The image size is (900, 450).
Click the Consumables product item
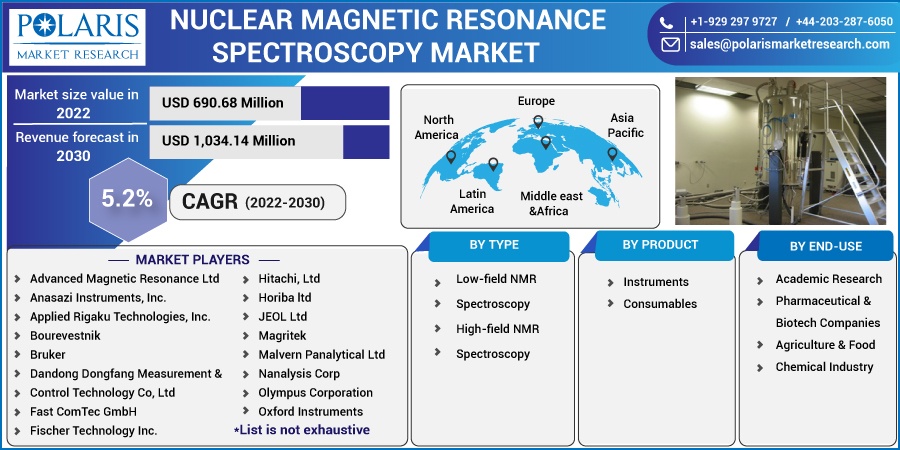pos(660,304)
